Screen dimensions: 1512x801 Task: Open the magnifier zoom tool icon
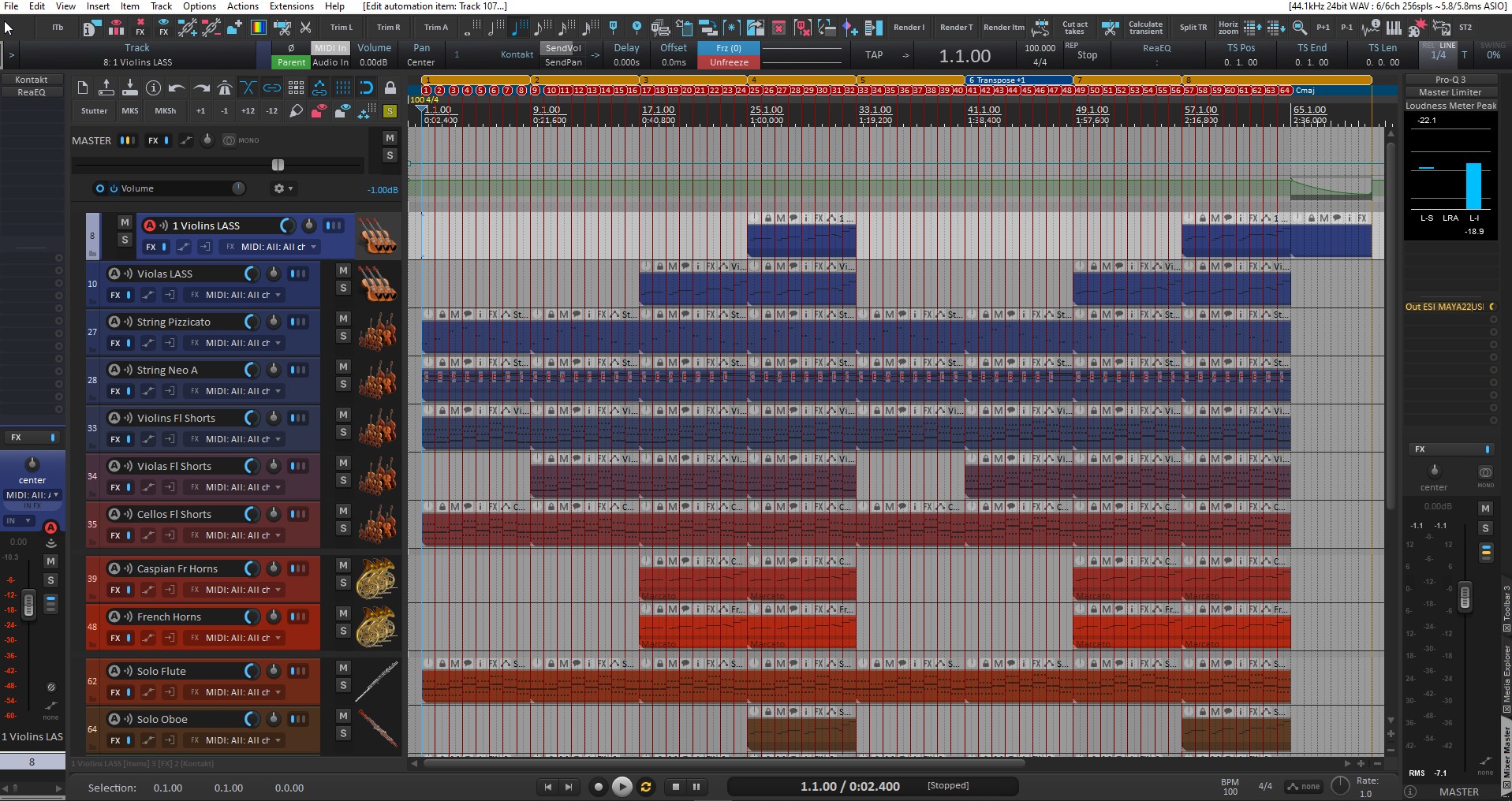coord(1299,28)
